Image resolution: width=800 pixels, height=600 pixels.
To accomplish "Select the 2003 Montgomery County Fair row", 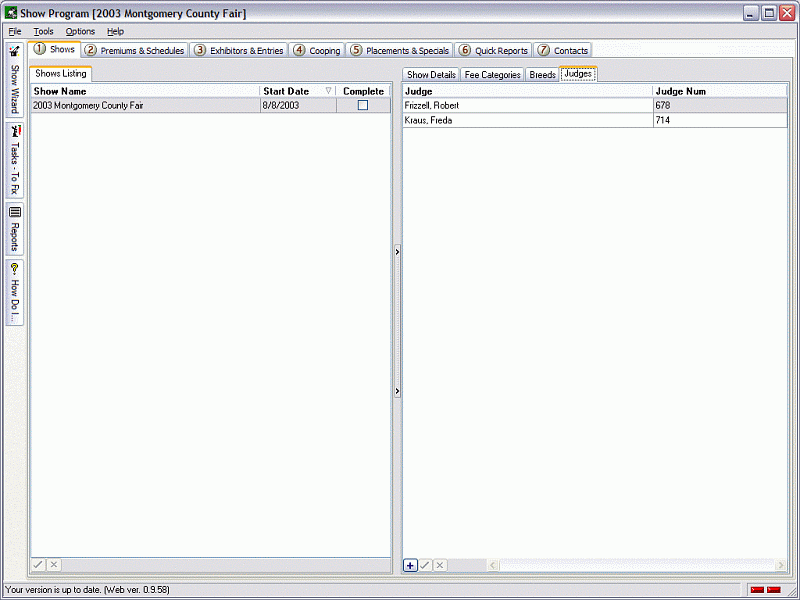I will pos(210,105).
